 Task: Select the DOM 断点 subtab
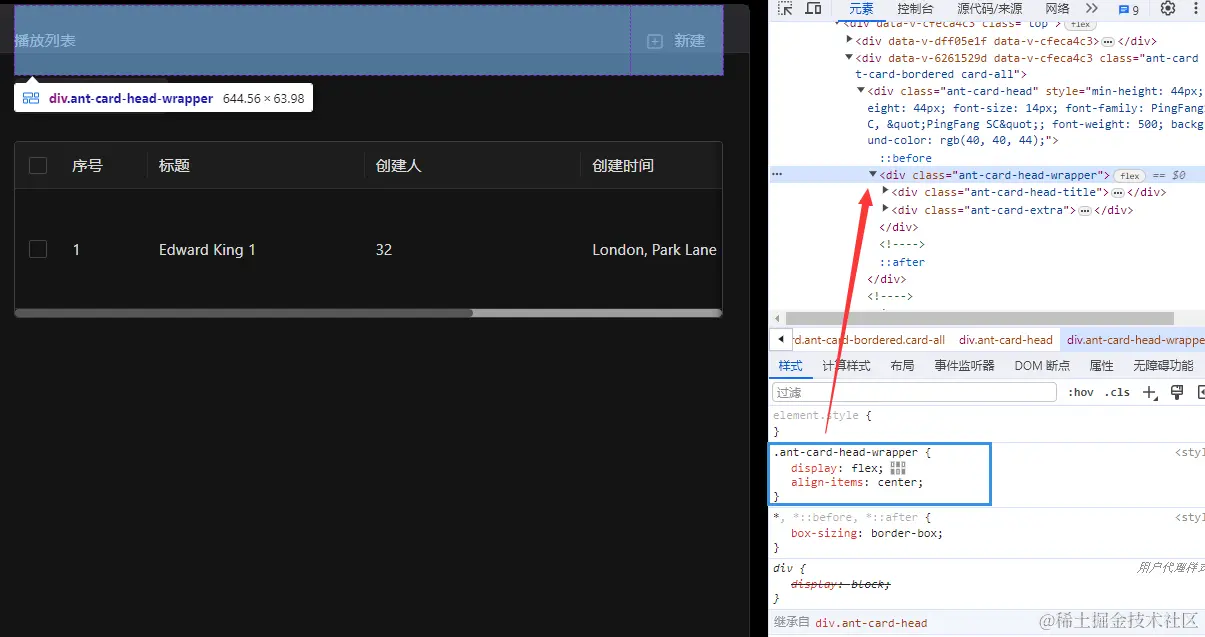(x=1042, y=365)
